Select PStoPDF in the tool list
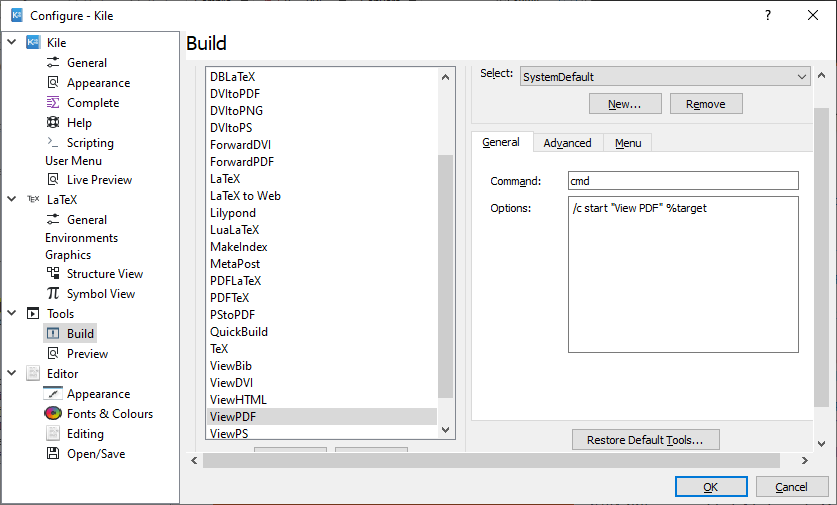This screenshot has width=837, height=505. tap(322, 314)
